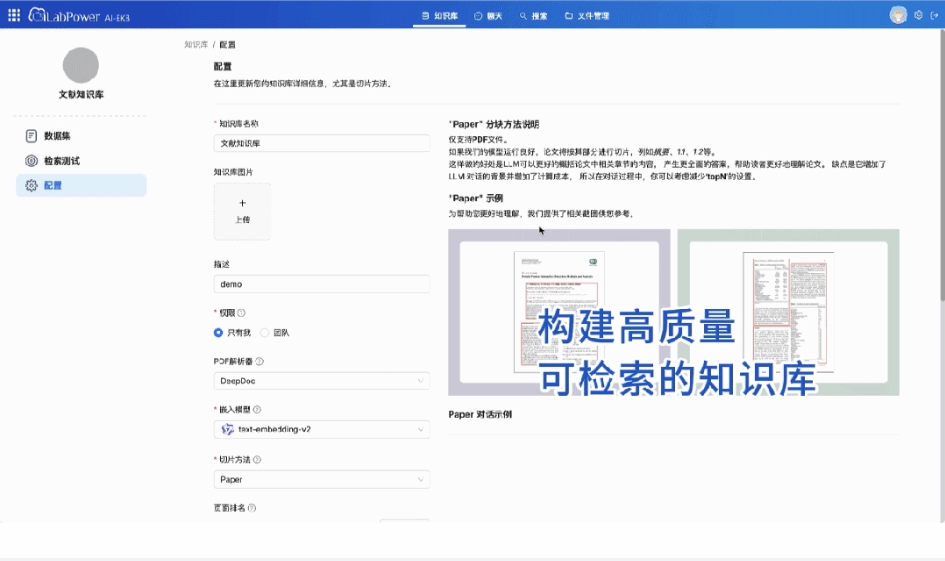Click the 检索测试 retrieval test icon
The height and width of the screenshot is (561, 945).
tap(31, 161)
